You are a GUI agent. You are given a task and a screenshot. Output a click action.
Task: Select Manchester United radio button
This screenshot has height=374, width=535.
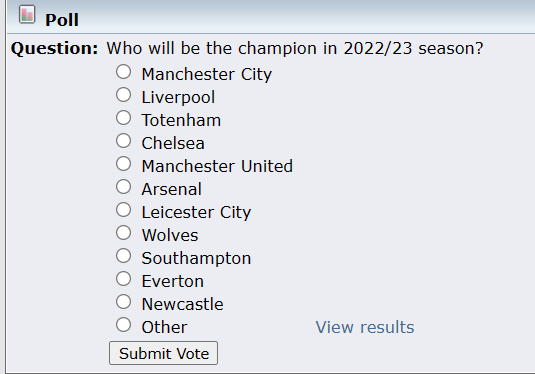(x=124, y=164)
